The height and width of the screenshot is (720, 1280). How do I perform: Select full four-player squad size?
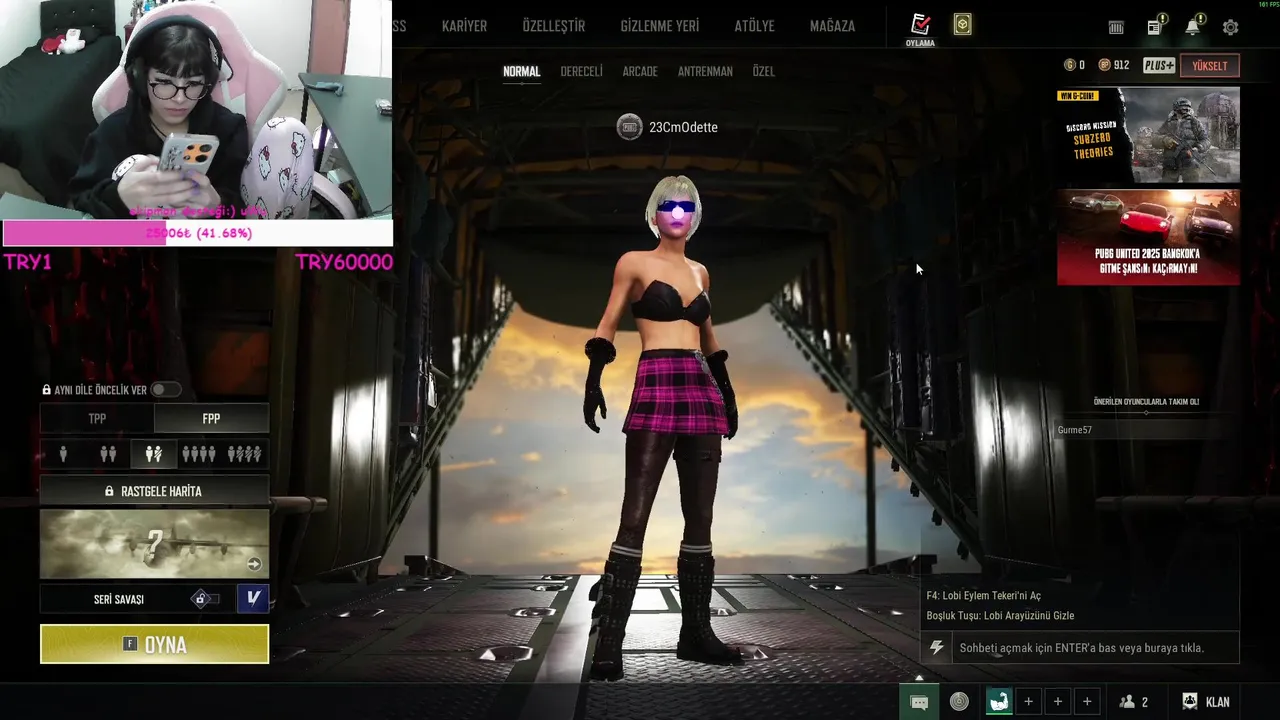click(x=198, y=454)
